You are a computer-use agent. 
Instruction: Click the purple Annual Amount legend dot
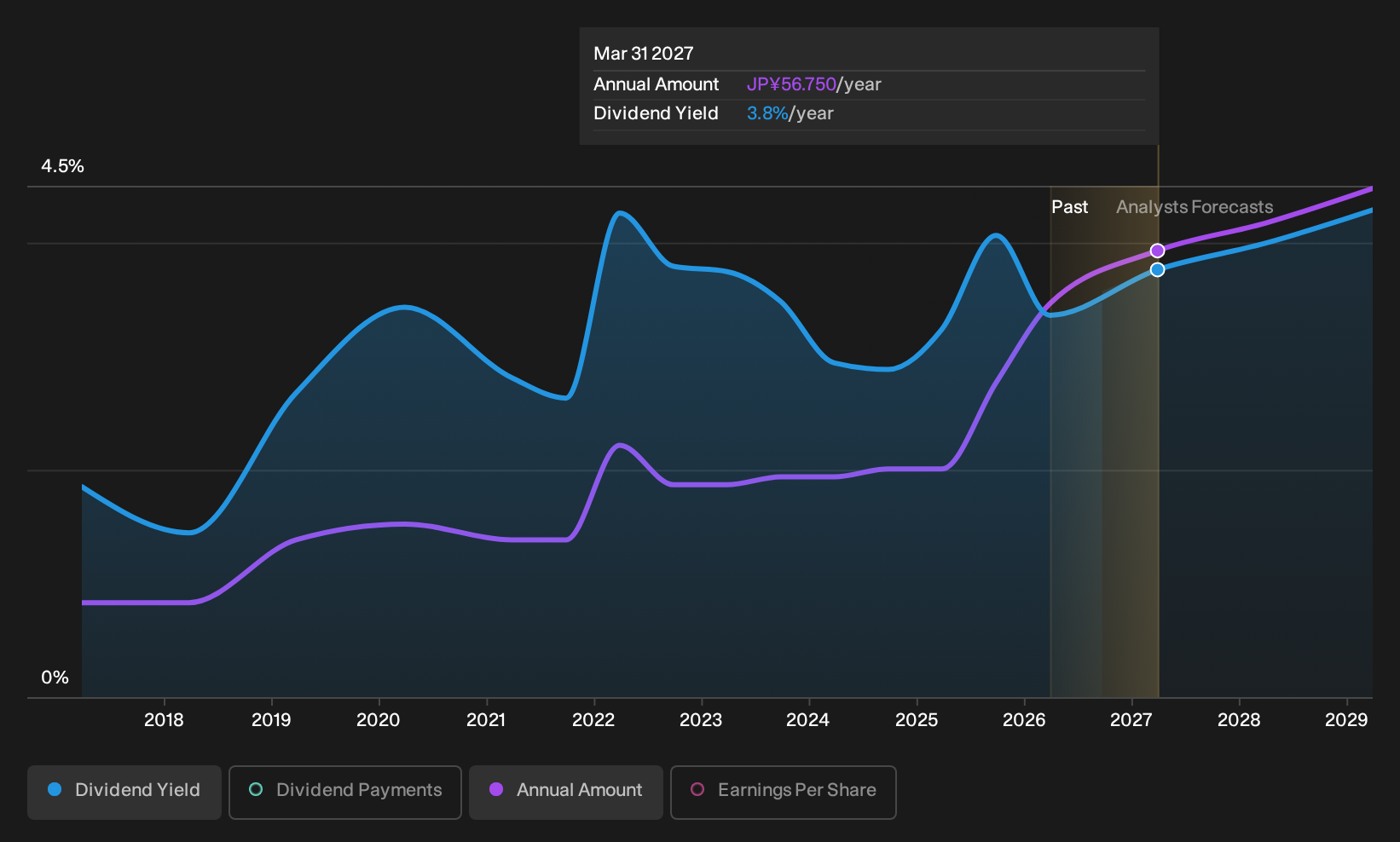pos(496,789)
